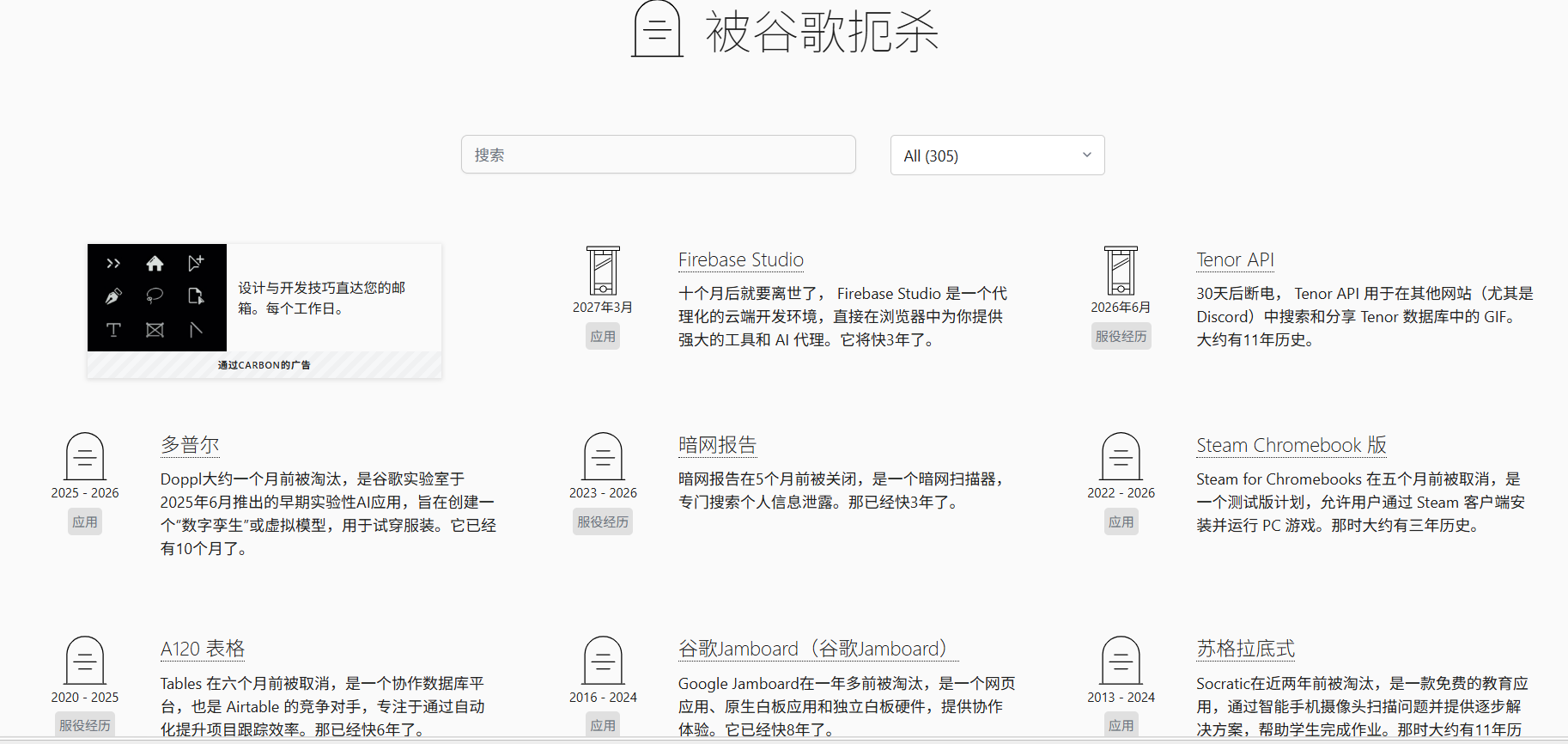Viewport: 1568px width, 744px height.
Task: Click the 2022 - 2026 date range for Steam Chromebook
Action: [1121, 493]
